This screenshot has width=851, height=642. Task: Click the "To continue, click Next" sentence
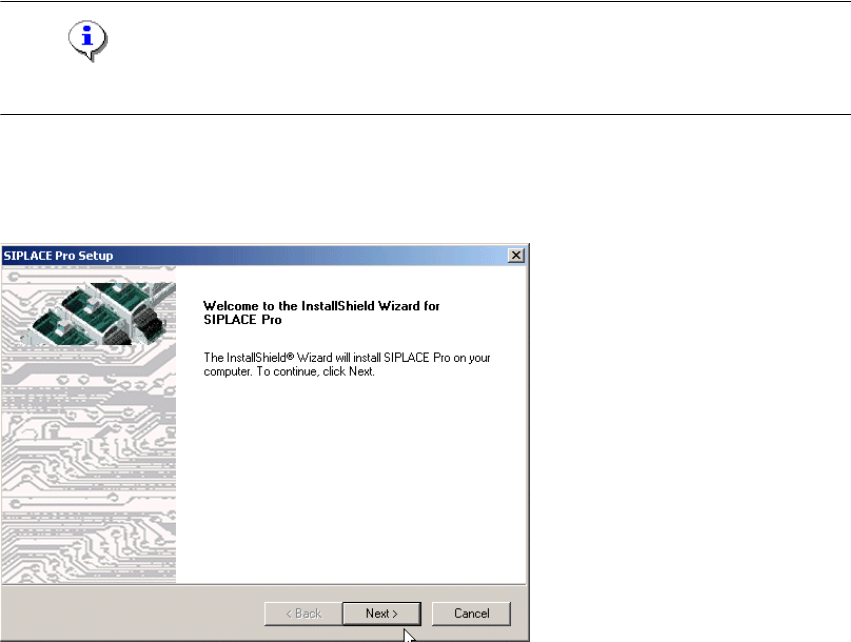(315, 372)
